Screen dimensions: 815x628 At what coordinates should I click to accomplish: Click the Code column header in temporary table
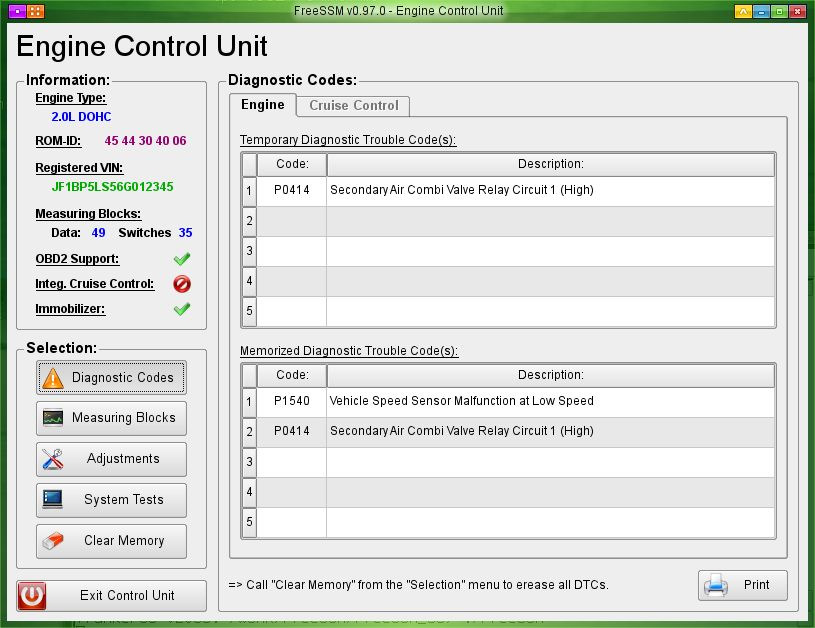(x=292, y=164)
